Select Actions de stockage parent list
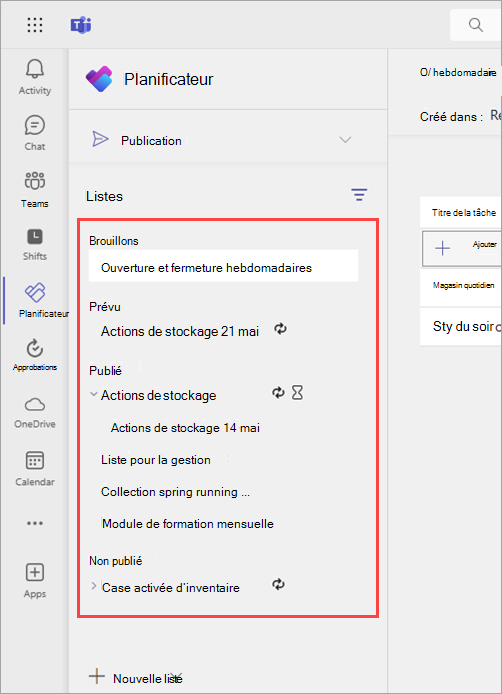This screenshot has height=694, width=502. pos(158,395)
